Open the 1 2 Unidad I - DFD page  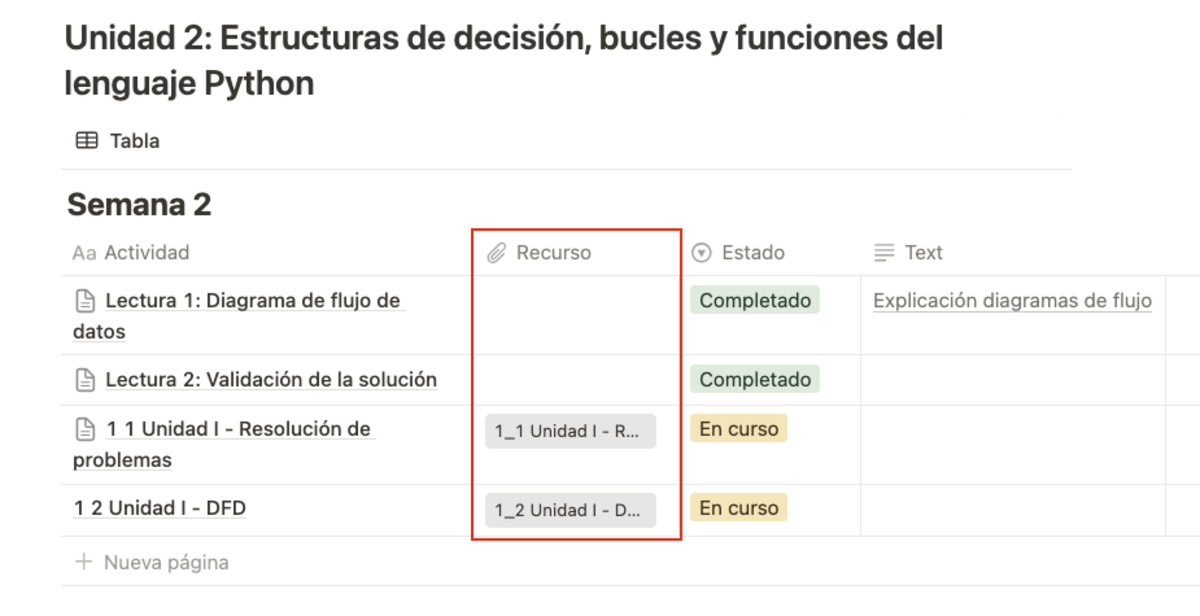[160, 509]
